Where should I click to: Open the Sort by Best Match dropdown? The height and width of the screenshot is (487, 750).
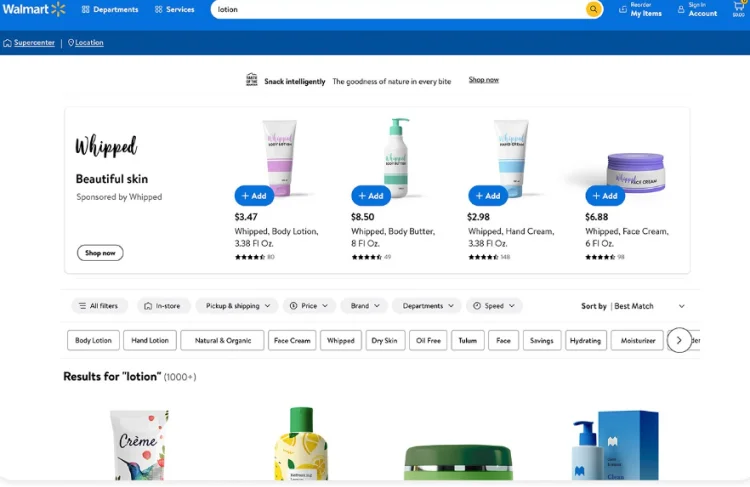[633, 306]
